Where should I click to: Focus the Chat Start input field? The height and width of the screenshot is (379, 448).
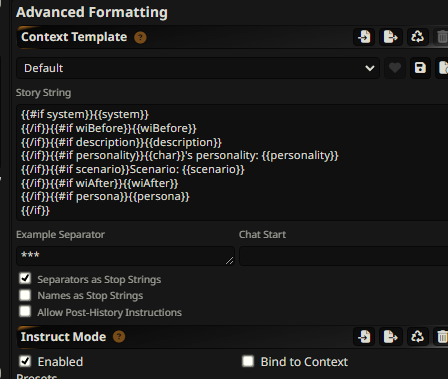tap(343, 256)
